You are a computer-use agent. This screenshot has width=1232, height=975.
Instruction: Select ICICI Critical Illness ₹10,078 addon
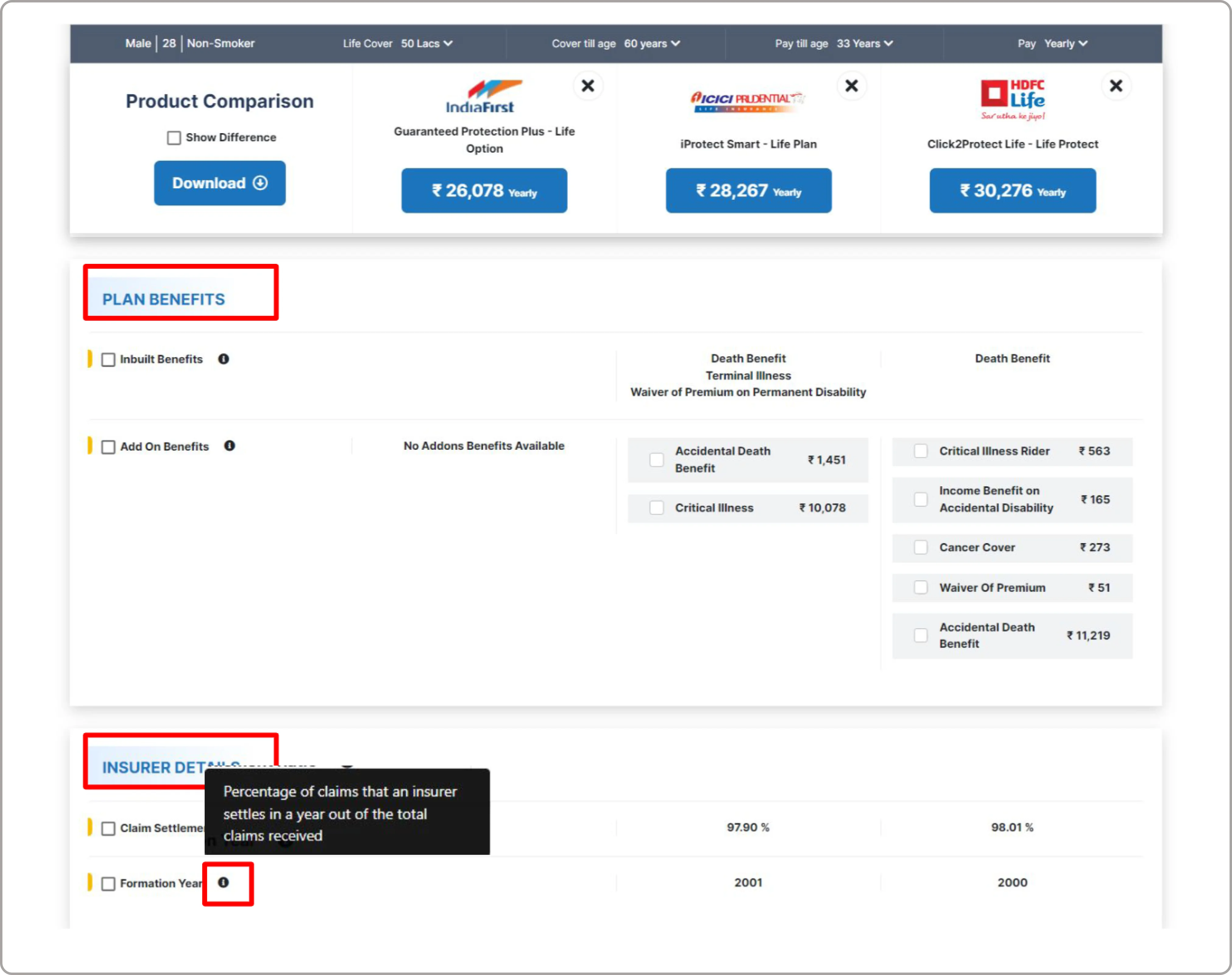pos(657,508)
